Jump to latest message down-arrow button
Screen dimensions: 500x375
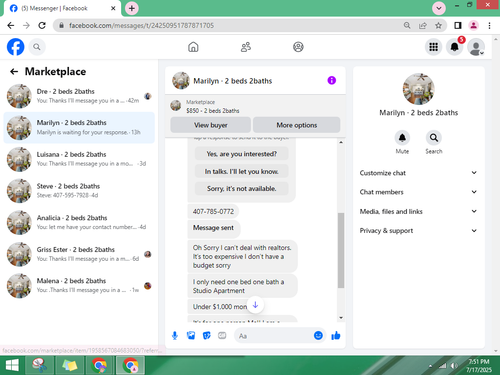pyautogui.click(x=255, y=305)
